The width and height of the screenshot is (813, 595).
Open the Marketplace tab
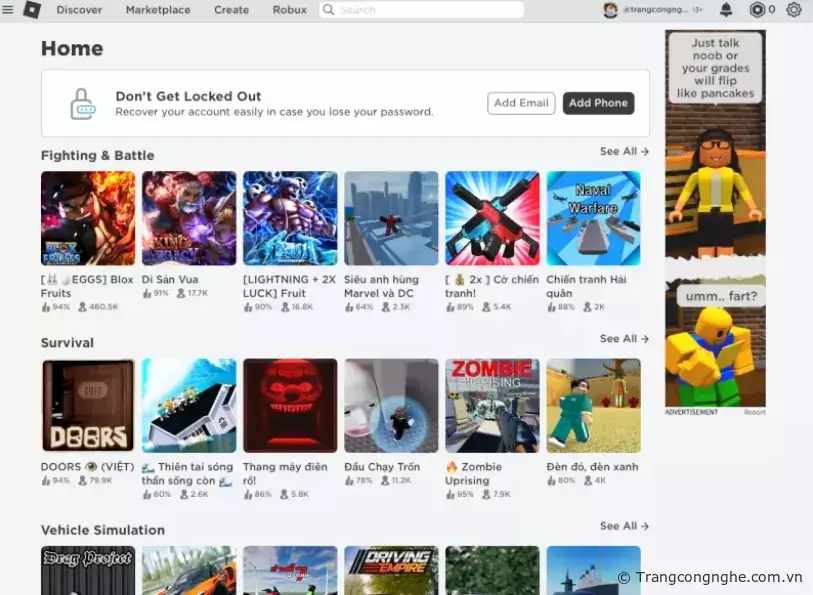click(x=158, y=10)
